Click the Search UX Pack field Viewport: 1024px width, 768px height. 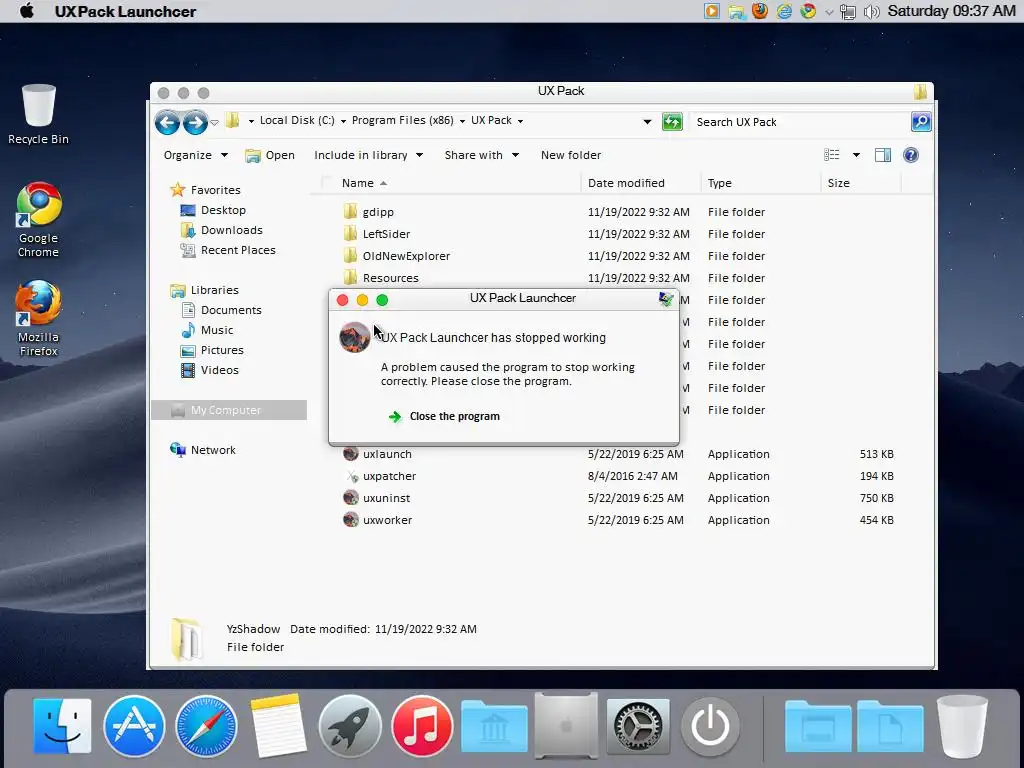tap(801, 122)
